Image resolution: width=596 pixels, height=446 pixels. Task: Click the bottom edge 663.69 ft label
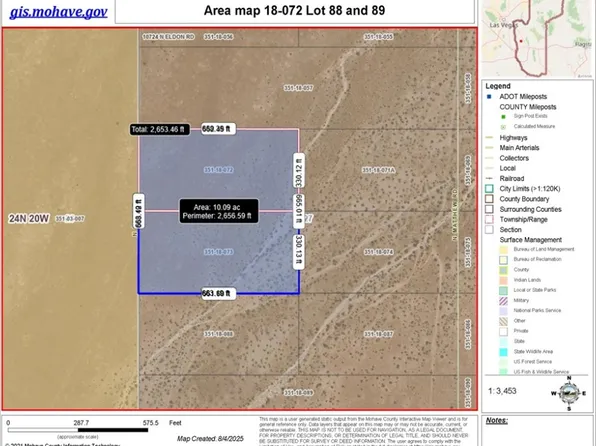218,294
